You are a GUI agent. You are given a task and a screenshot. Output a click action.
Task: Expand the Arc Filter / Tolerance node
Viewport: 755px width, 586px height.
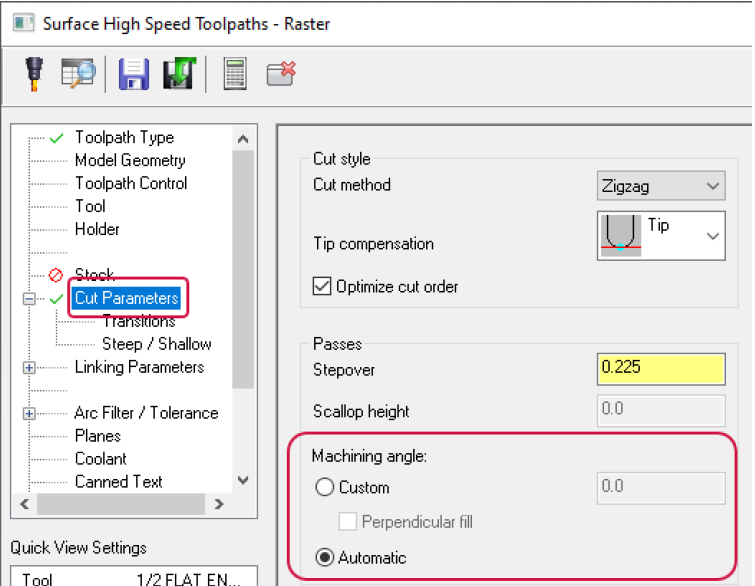click(x=29, y=414)
